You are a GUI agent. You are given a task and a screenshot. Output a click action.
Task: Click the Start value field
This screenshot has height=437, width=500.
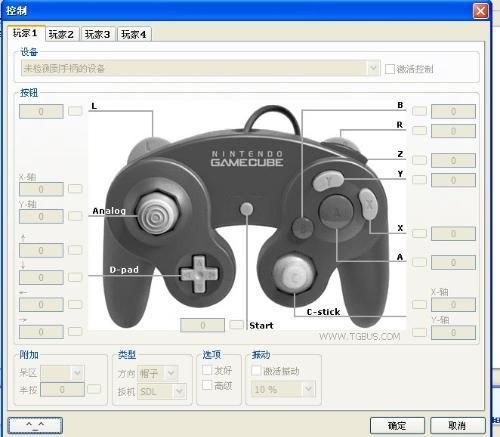(202, 325)
